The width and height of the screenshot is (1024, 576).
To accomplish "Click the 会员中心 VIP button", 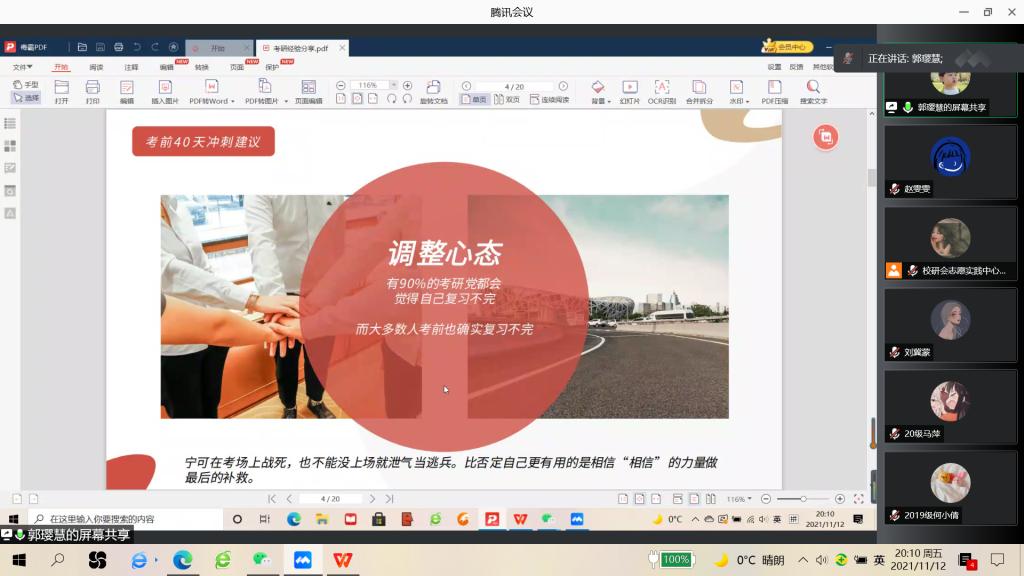I will [789, 47].
